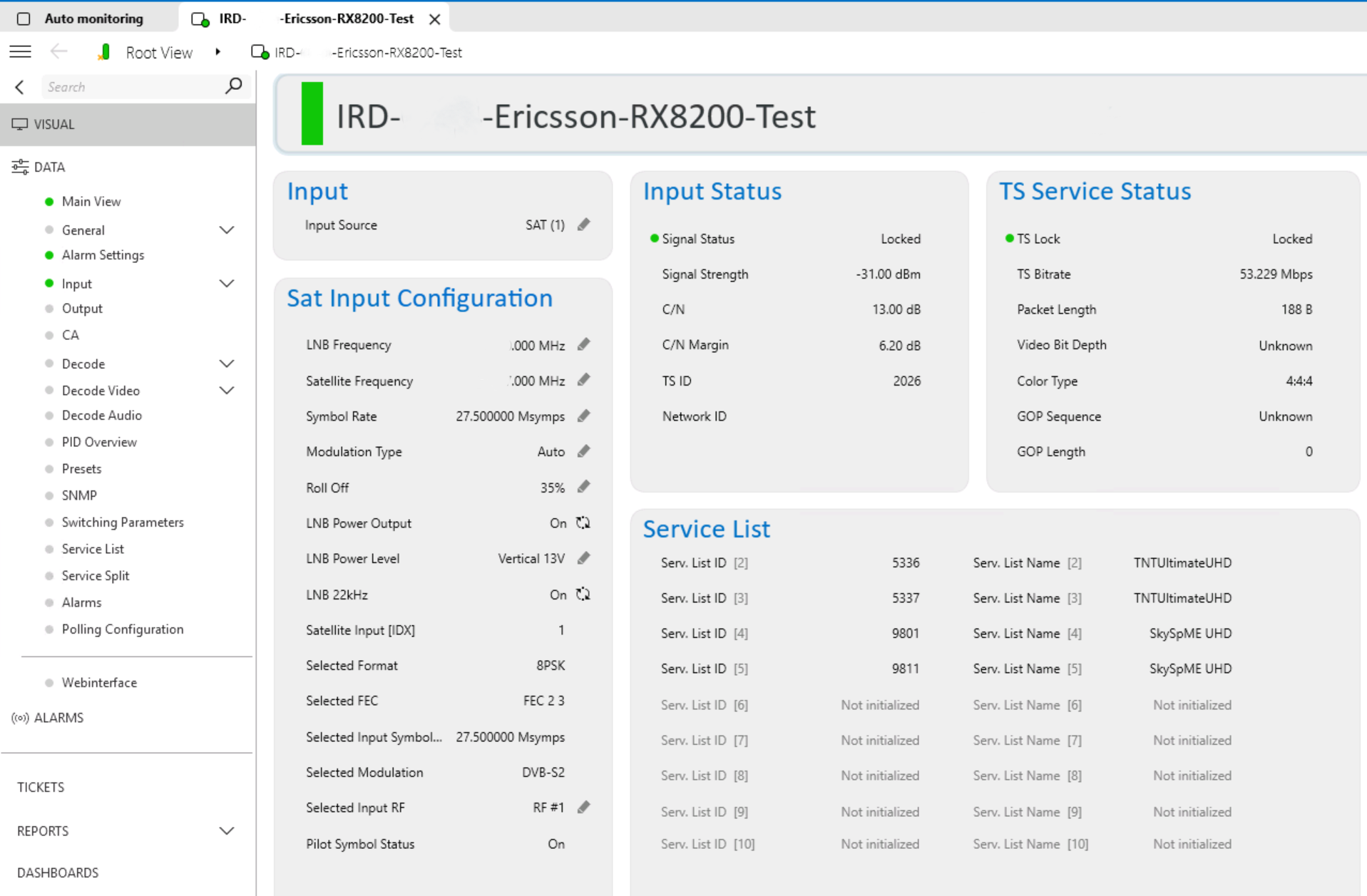Viewport: 1367px width, 896px height.
Task: Open Root View breadcrumb arrow dropdown
Action: point(217,51)
